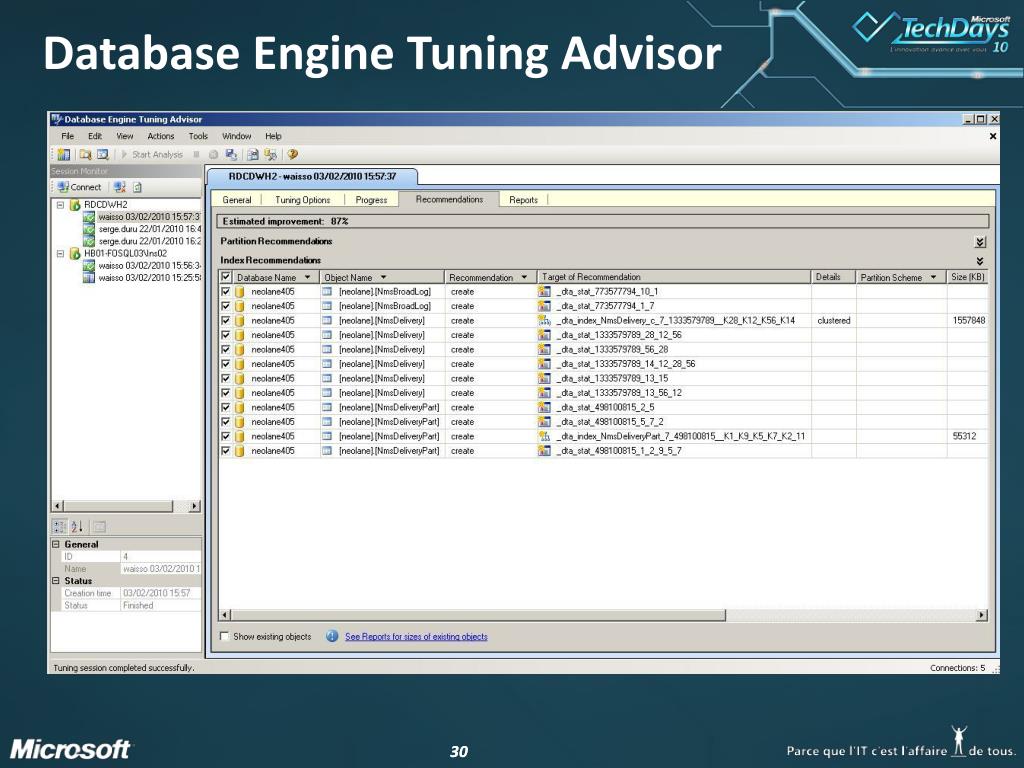The height and width of the screenshot is (768, 1024).
Task: Open the Recommendation column filter dropdown
Action: pos(524,278)
